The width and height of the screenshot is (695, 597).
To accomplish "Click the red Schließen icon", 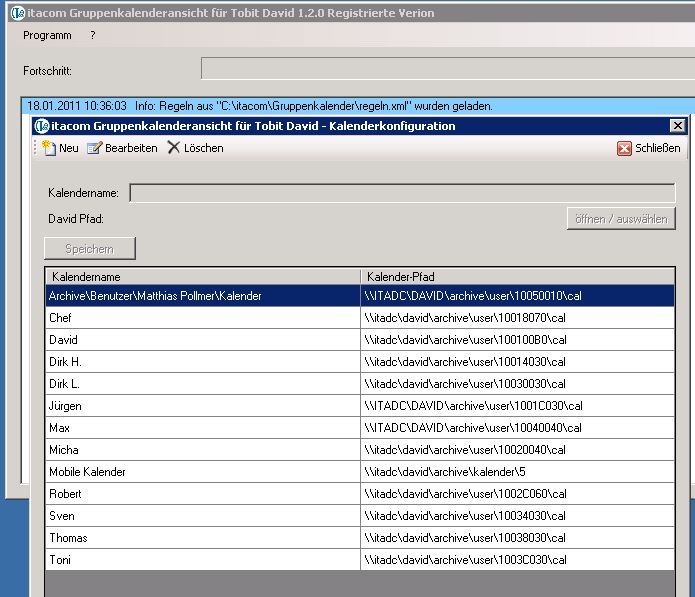I will pos(624,148).
